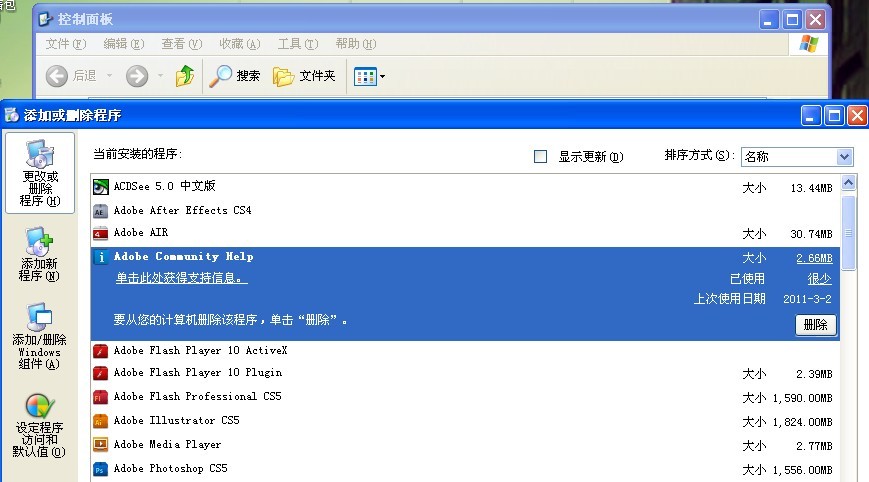Image resolution: width=869 pixels, height=482 pixels.
Task: Open the 收藏 menu in 控制面板
Action: click(x=240, y=44)
